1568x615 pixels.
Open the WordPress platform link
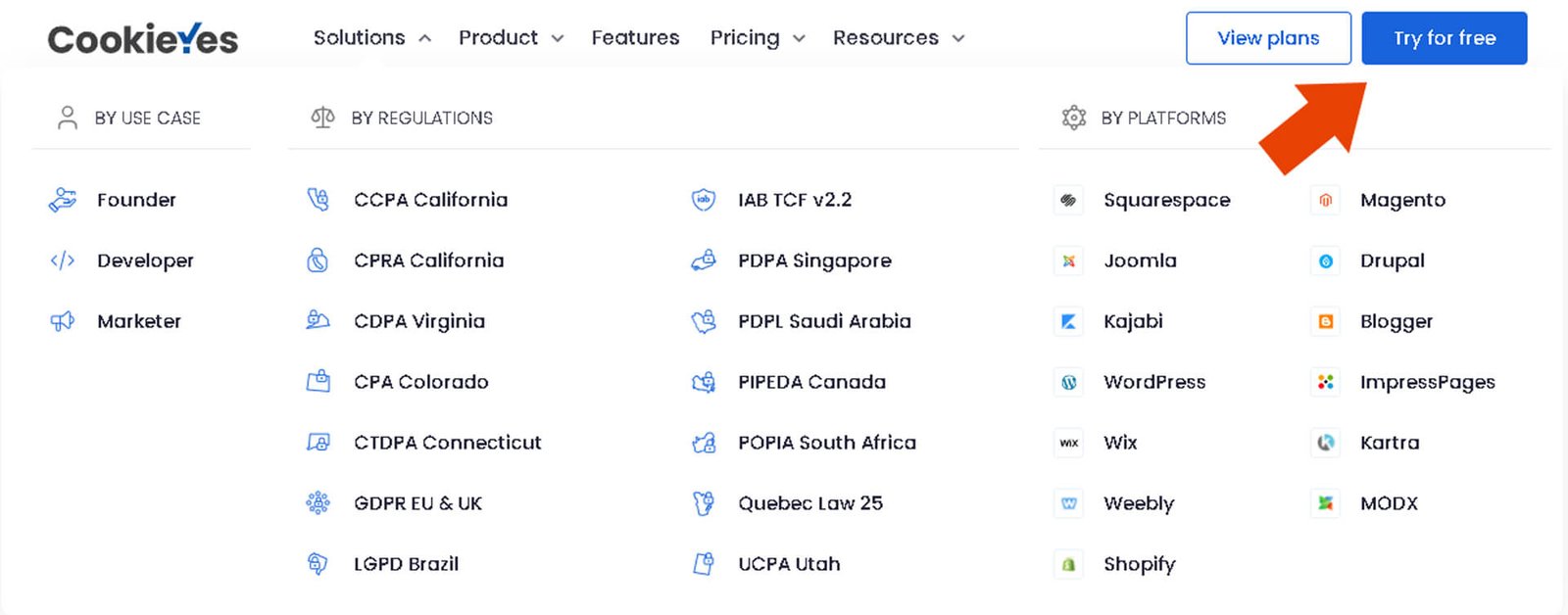[1154, 382]
